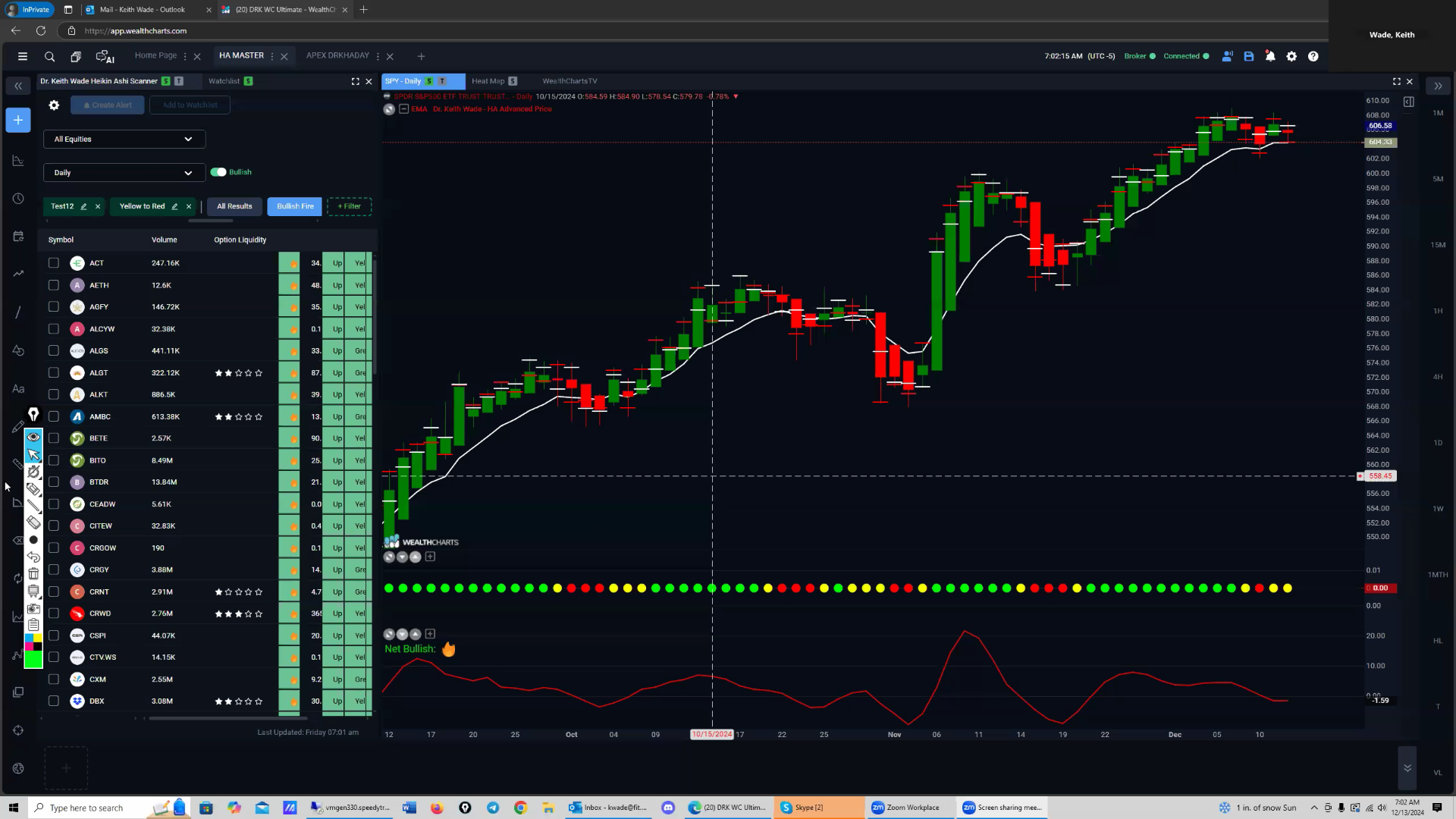The width and height of the screenshot is (1456, 819).
Task: Click the + Filter button
Action: (349, 206)
